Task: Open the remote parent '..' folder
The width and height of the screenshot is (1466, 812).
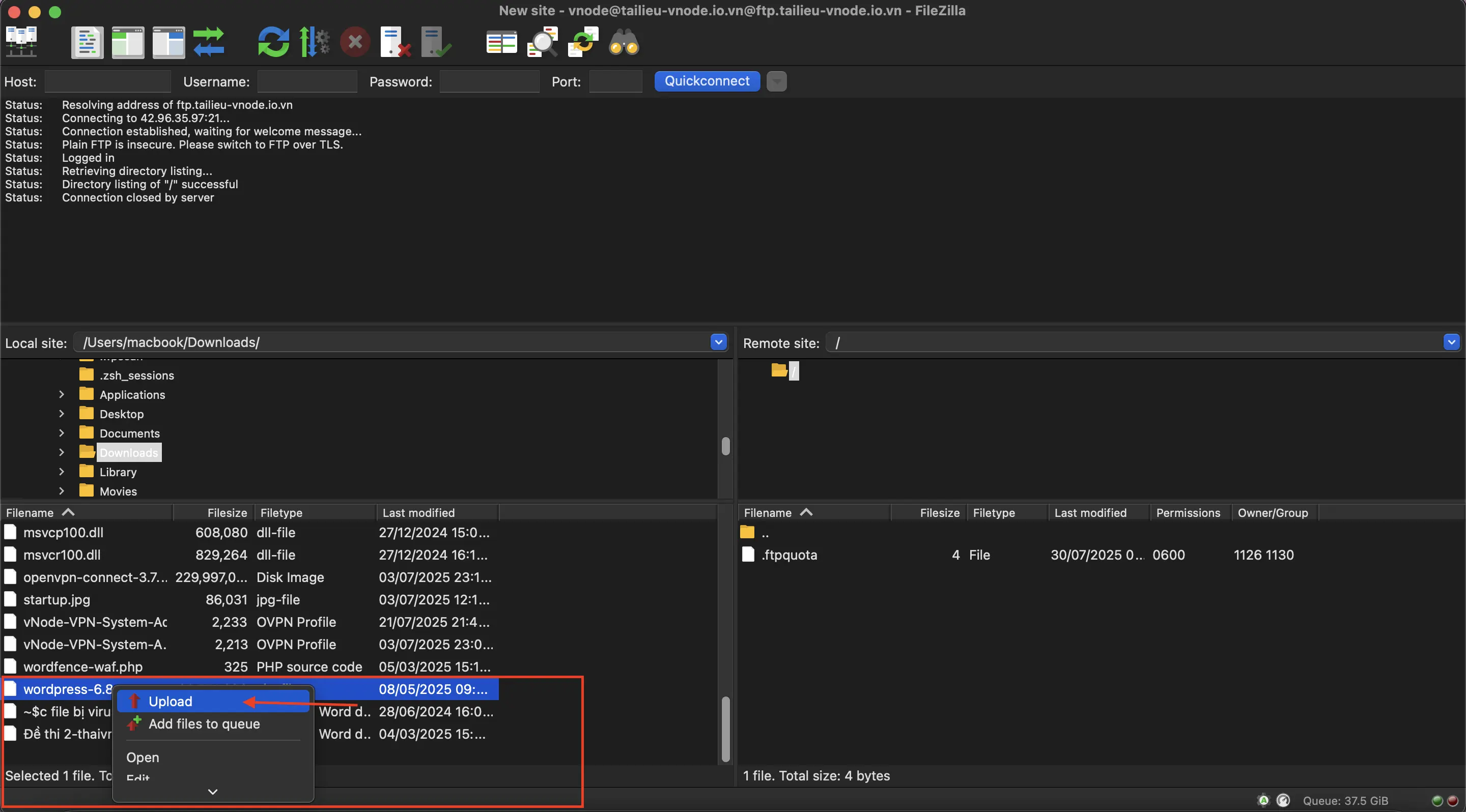Action: point(1029,533)
